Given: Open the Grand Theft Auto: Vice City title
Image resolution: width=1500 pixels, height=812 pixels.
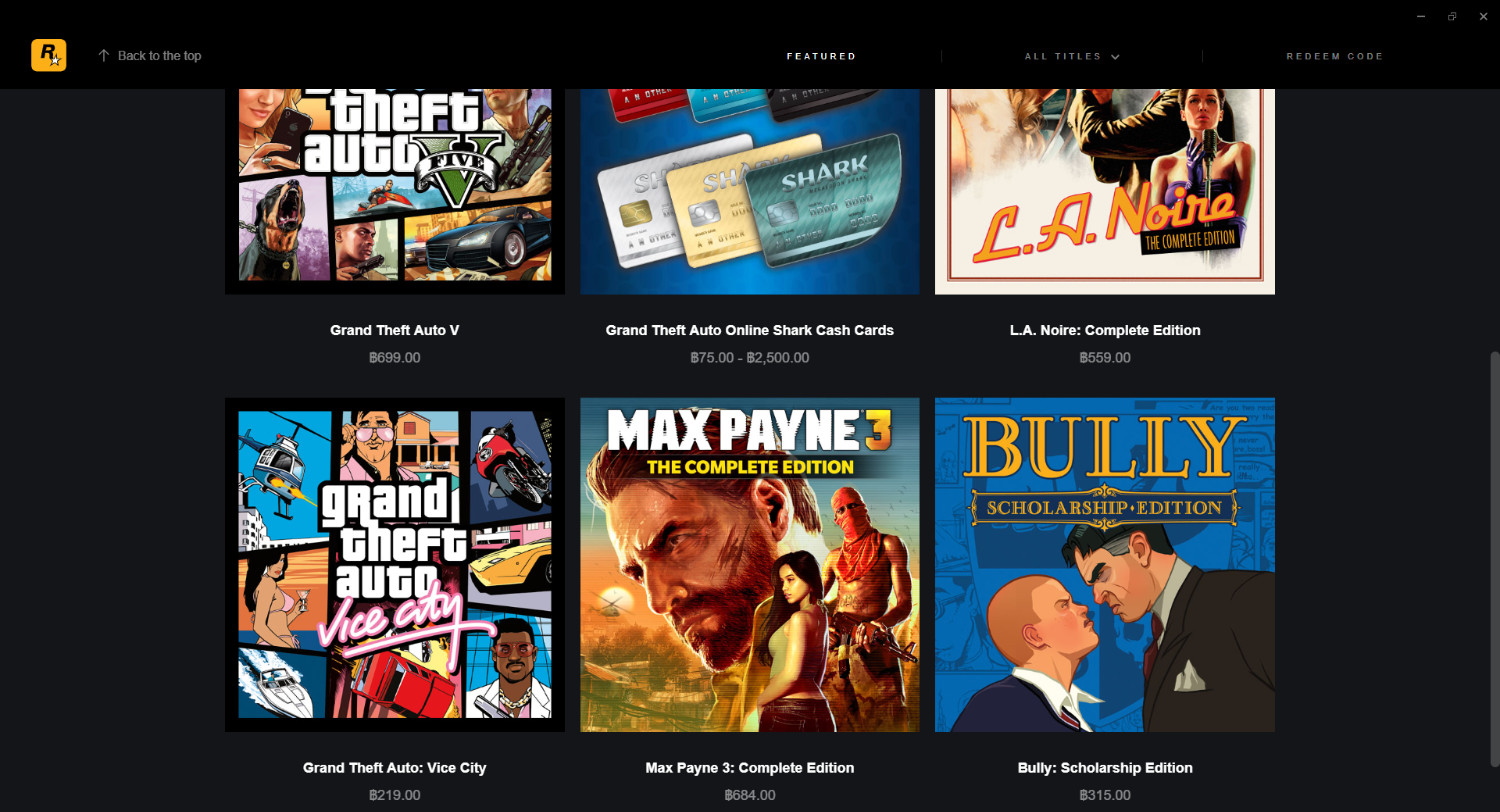Looking at the screenshot, I should tap(395, 768).
